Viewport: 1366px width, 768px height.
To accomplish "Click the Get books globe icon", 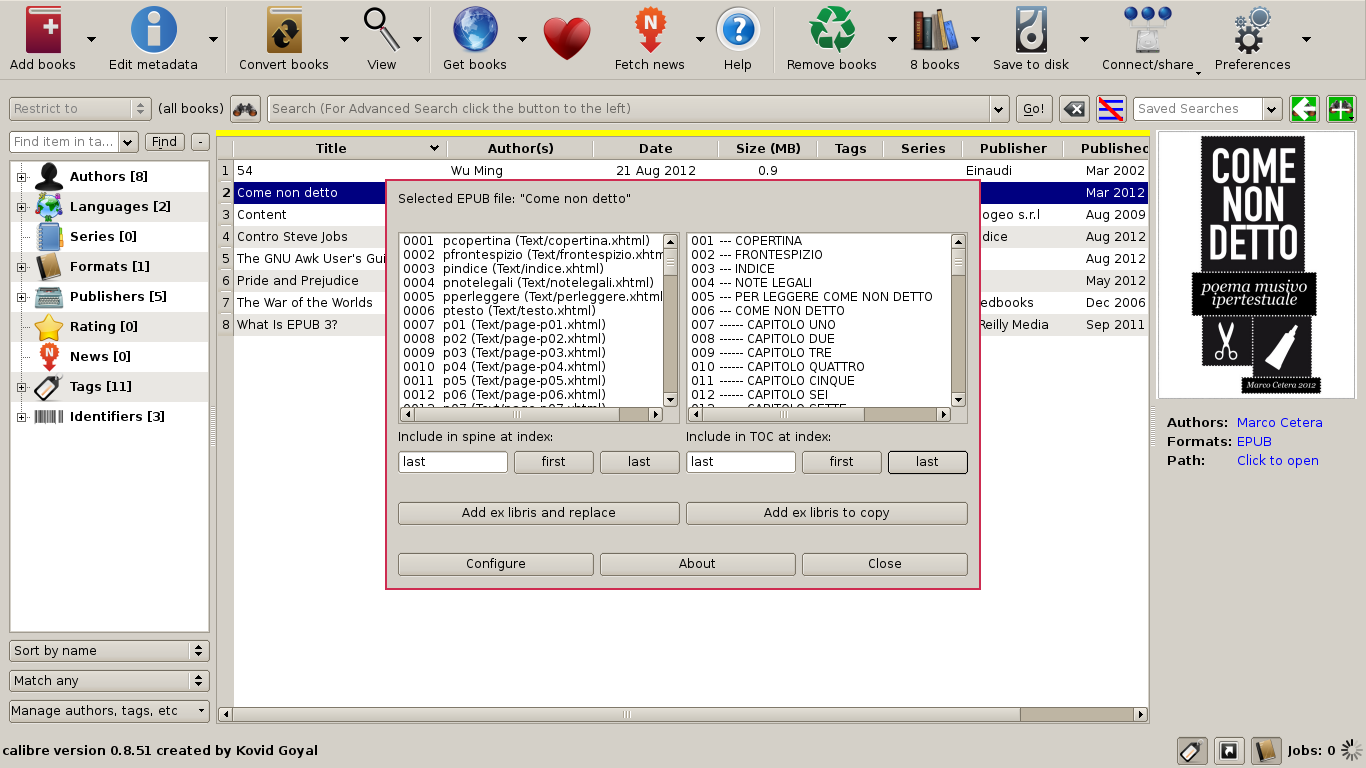I will click(474, 30).
